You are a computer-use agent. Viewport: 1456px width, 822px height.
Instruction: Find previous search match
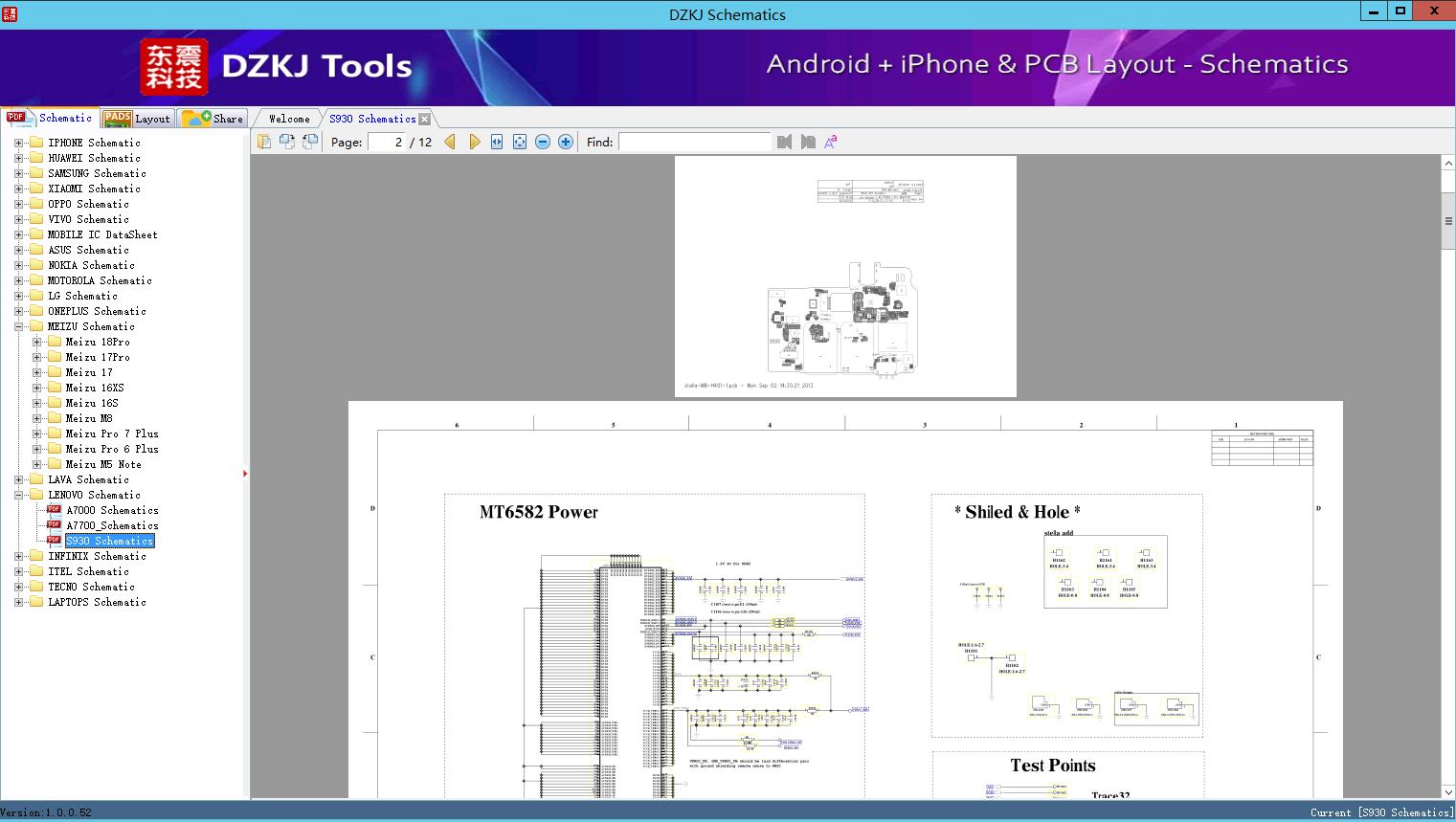point(785,142)
